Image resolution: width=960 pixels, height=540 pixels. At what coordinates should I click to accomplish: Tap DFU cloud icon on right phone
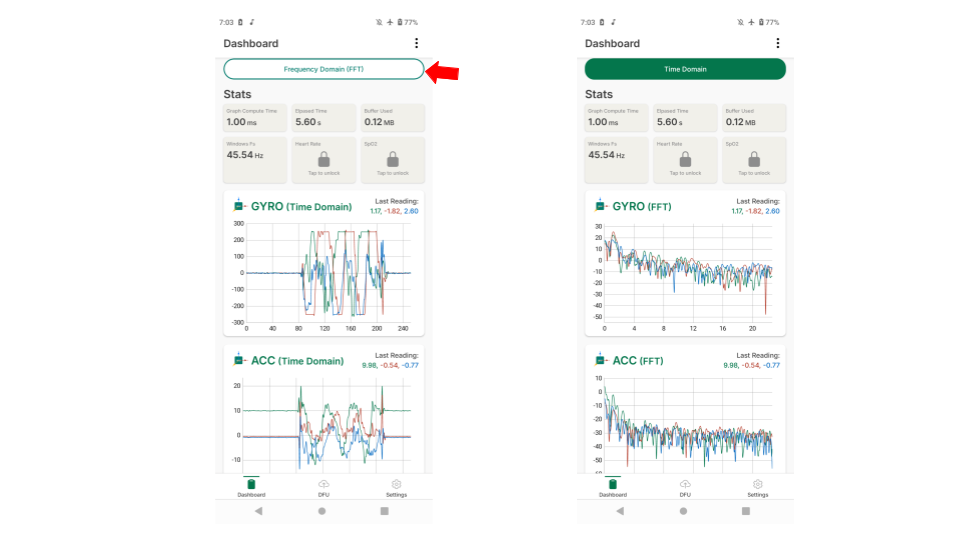pos(685,484)
